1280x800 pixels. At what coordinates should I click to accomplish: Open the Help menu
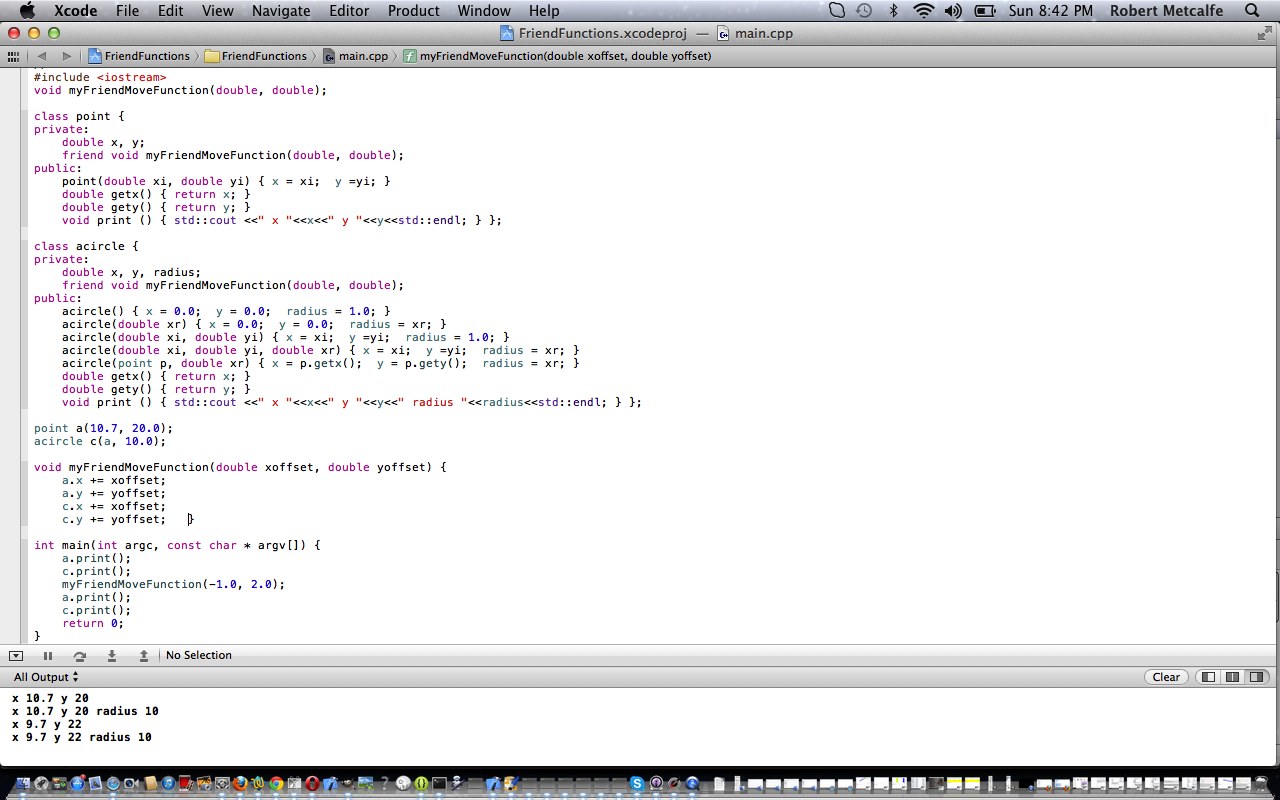[x=544, y=11]
